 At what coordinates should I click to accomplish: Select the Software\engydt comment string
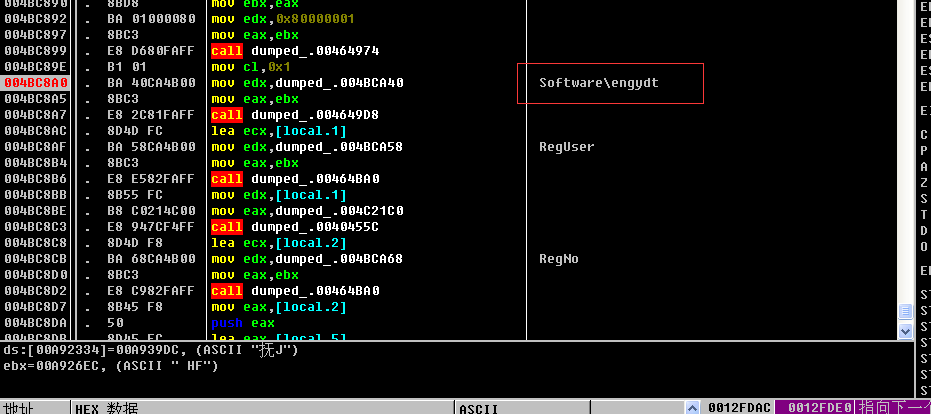[x=598, y=83]
